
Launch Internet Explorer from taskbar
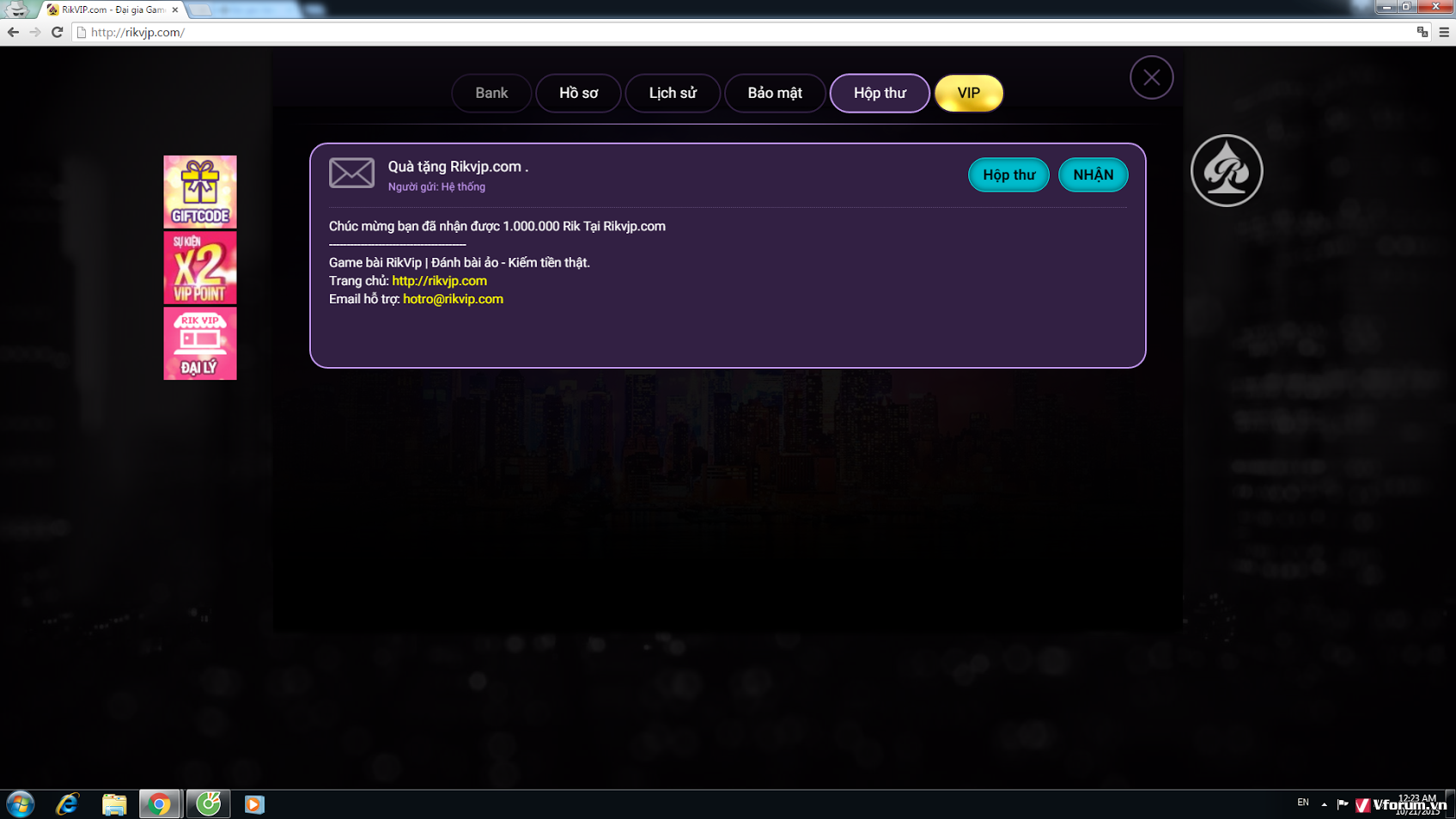tap(67, 804)
